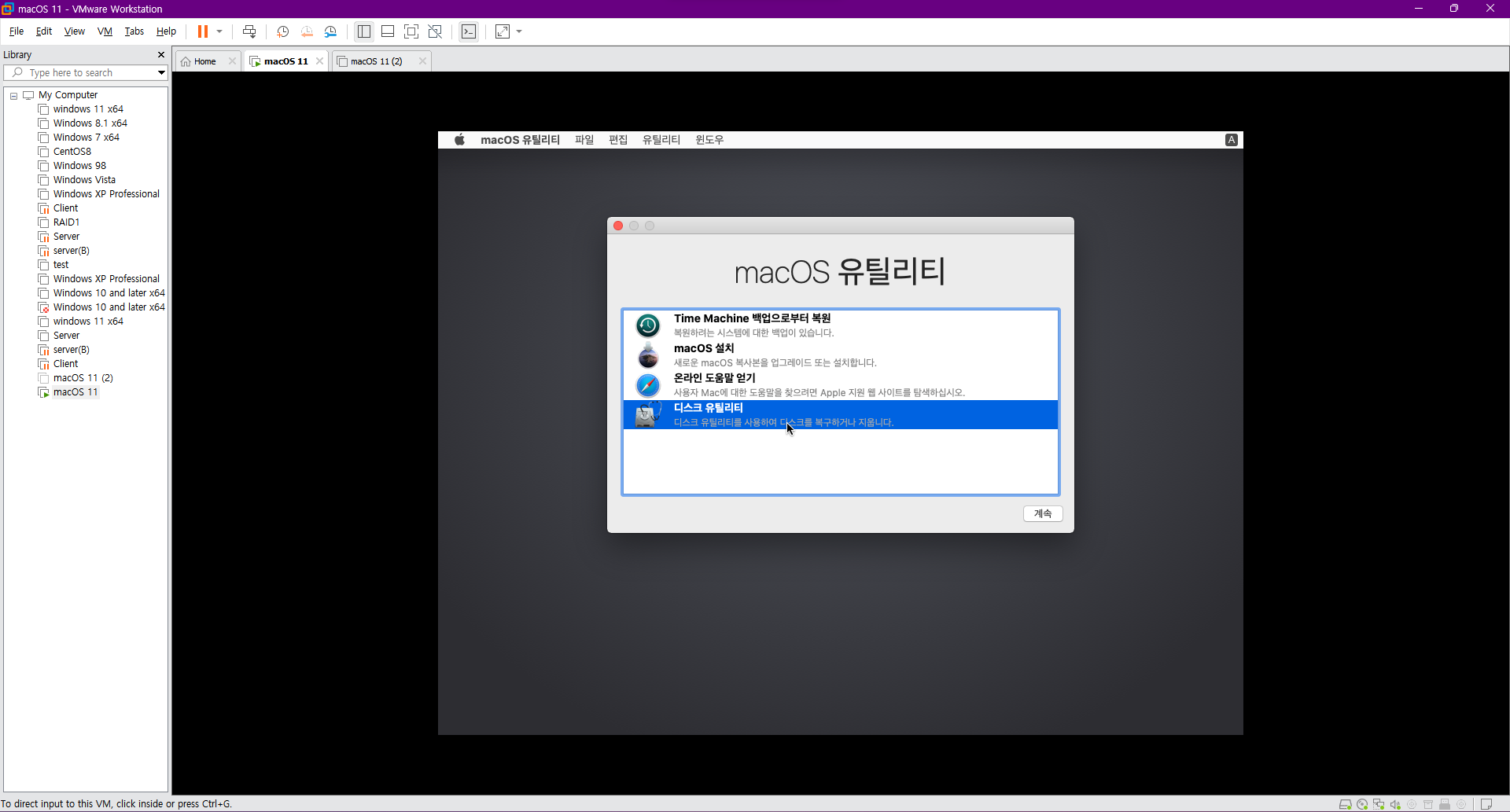The image size is (1510, 812).
Task: Click the hard disk status icon
Action: click(1346, 804)
